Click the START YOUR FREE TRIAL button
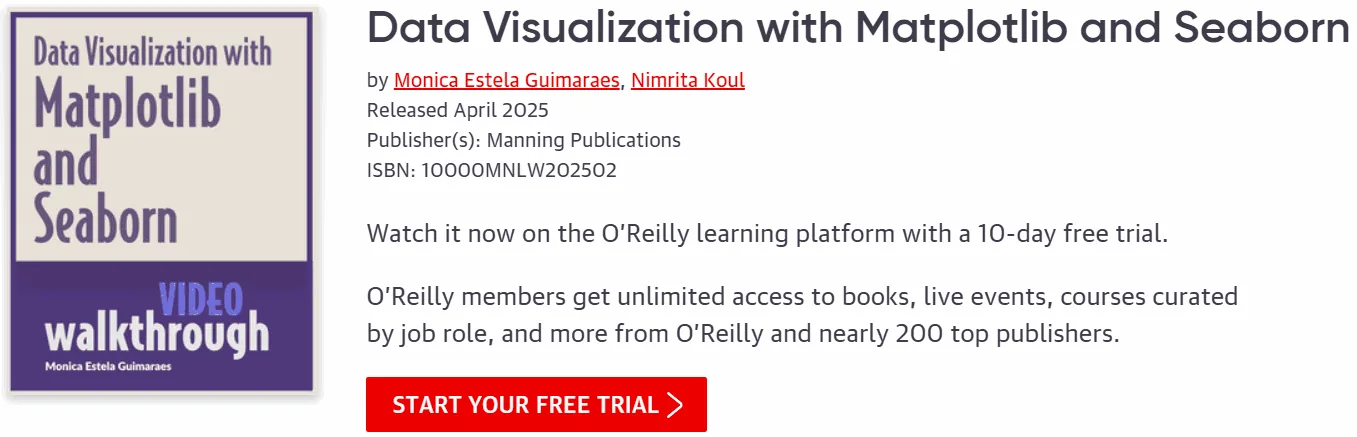1357x437 pixels. (536, 404)
